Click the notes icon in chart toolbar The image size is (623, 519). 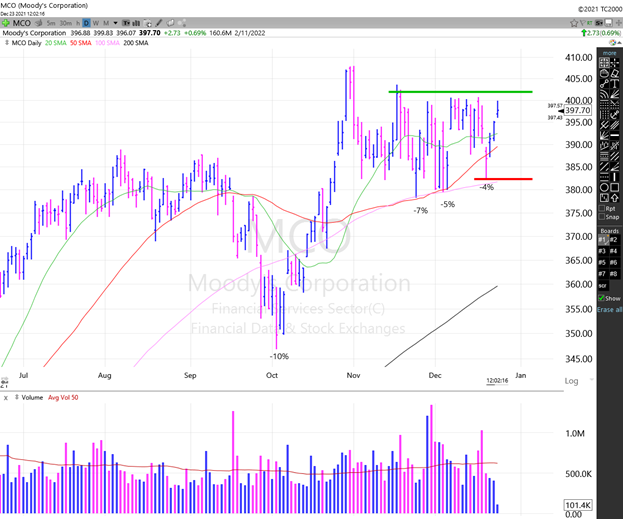pyautogui.click(x=170, y=23)
